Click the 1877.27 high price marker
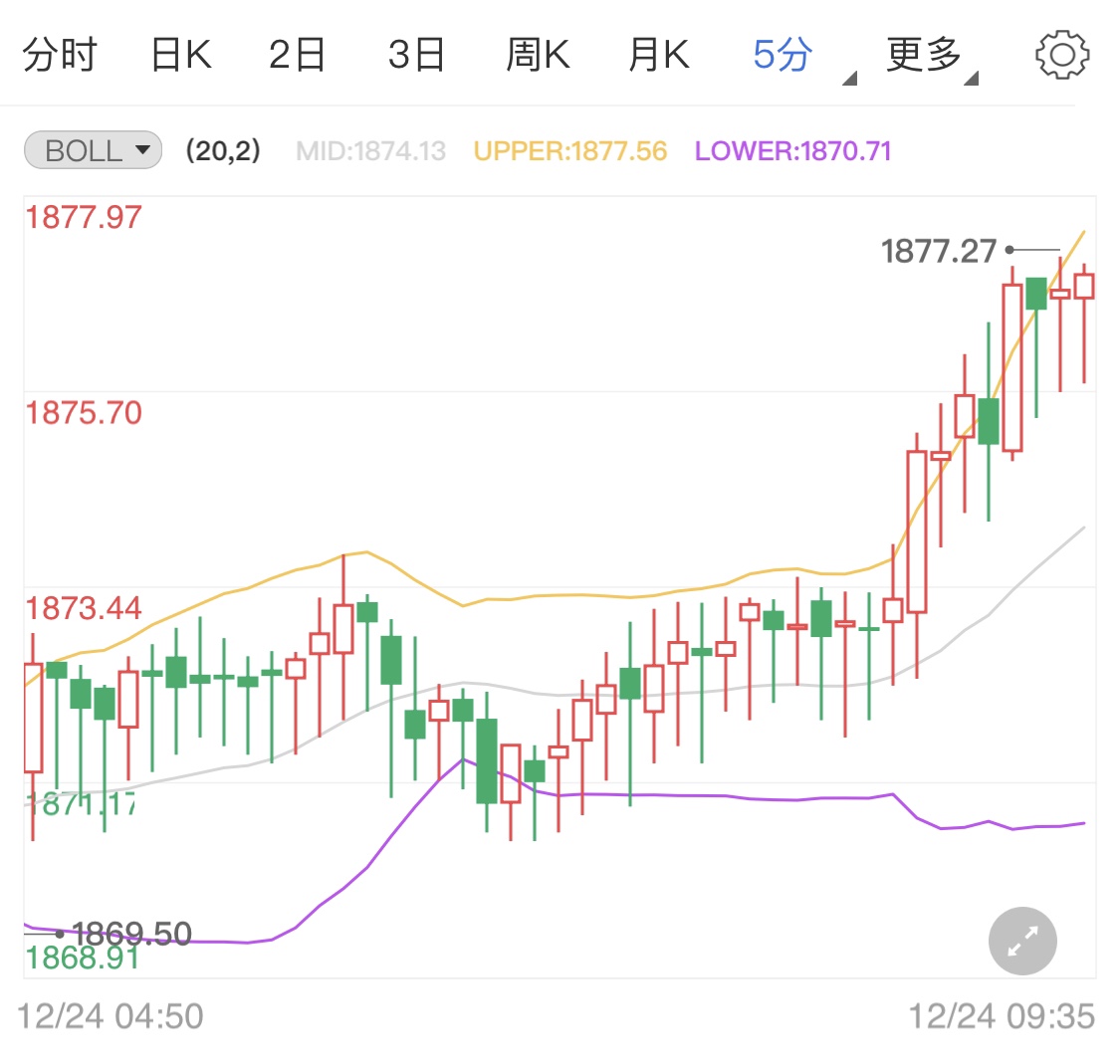Image resolution: width=1120 pixels, height=1064 pixels. (x=938, y=251)
